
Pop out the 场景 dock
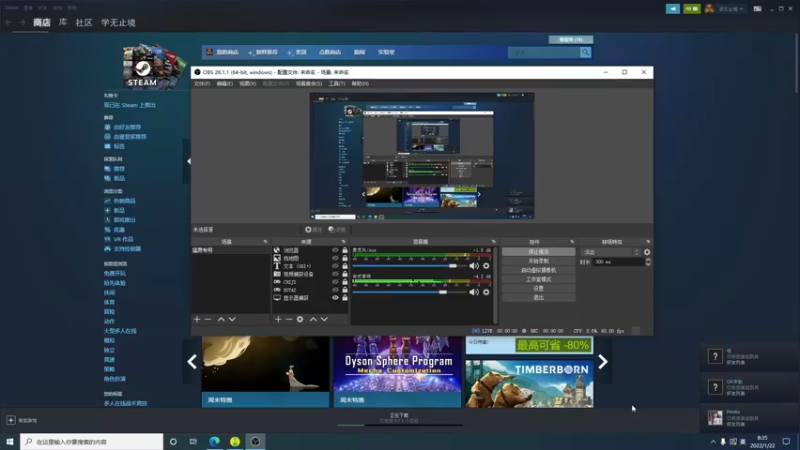[265, 242]
